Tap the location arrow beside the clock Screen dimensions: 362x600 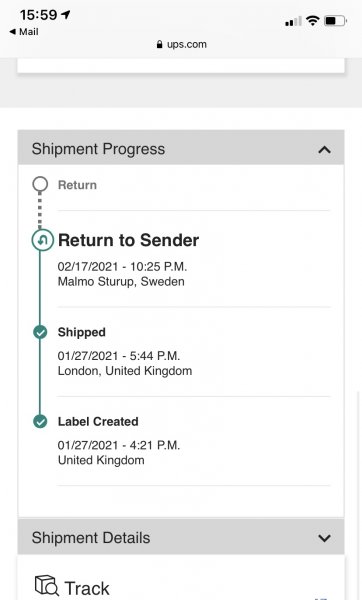tap(65, 15)
